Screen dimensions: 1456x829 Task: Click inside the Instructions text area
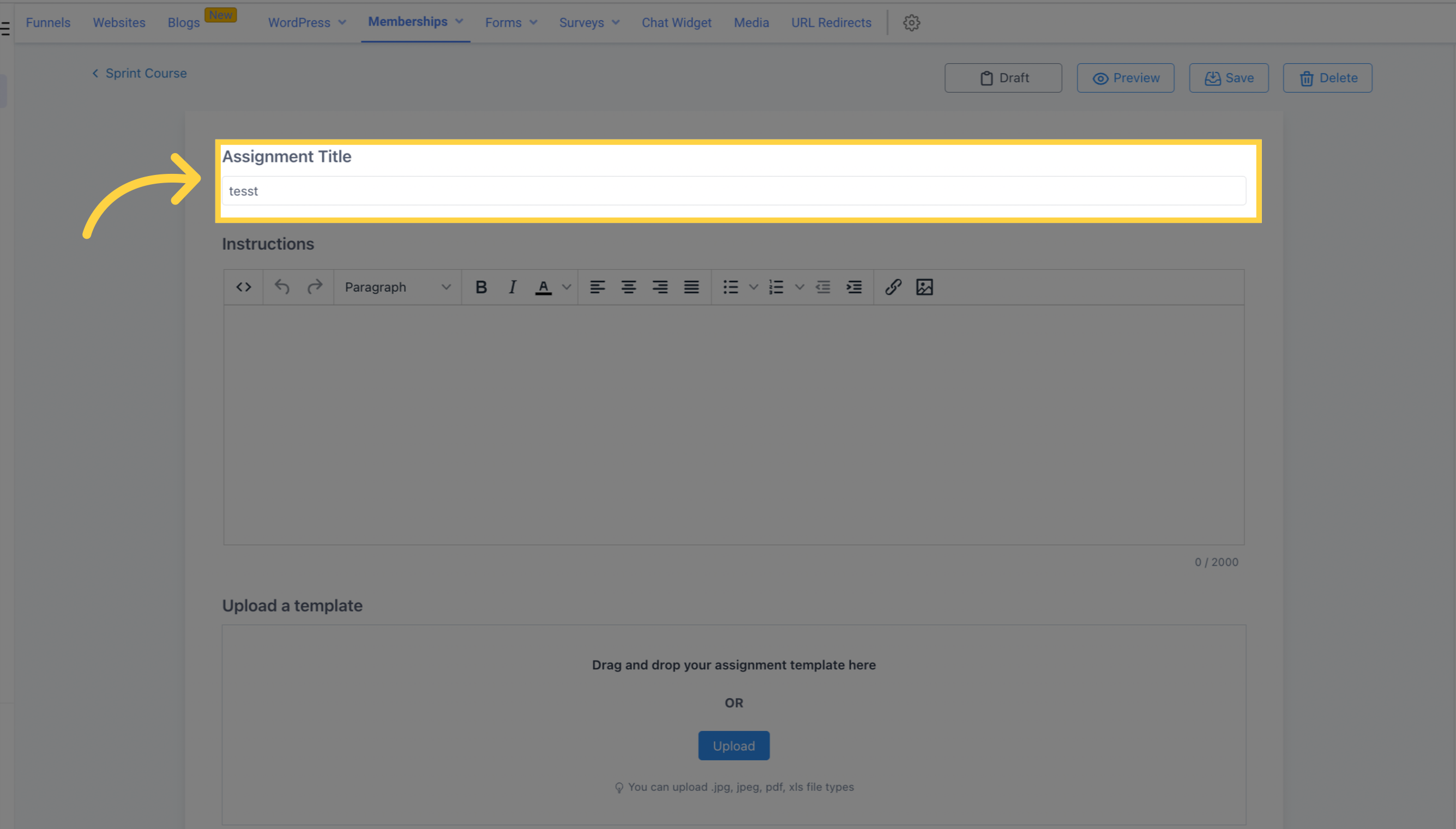coord(733,424)
